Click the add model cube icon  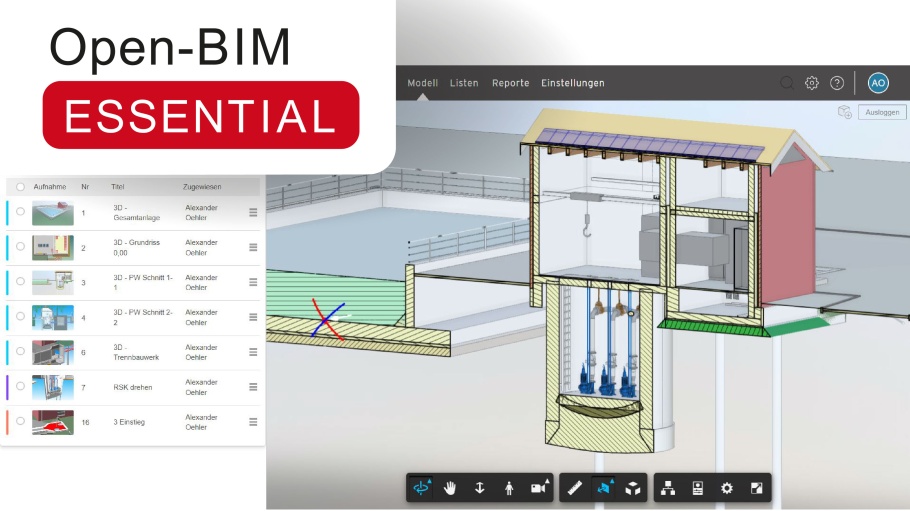(844, 112)
